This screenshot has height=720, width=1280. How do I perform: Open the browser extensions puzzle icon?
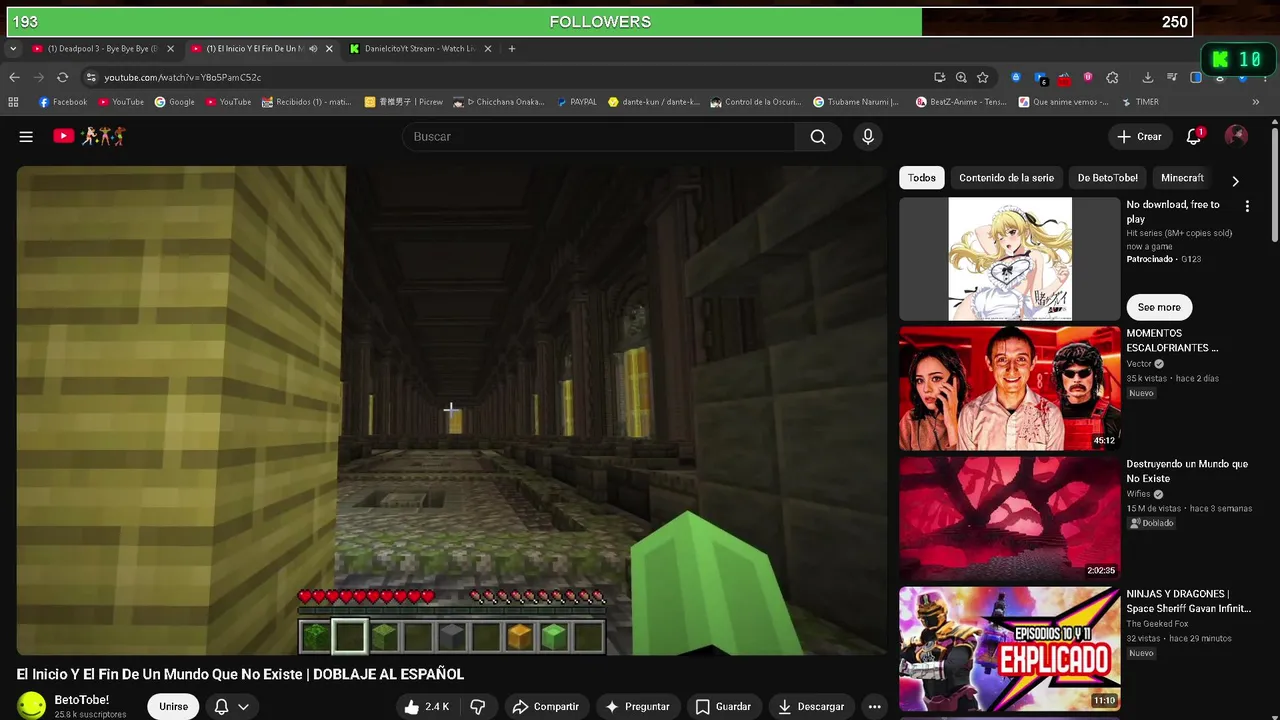click(1112, 77)
